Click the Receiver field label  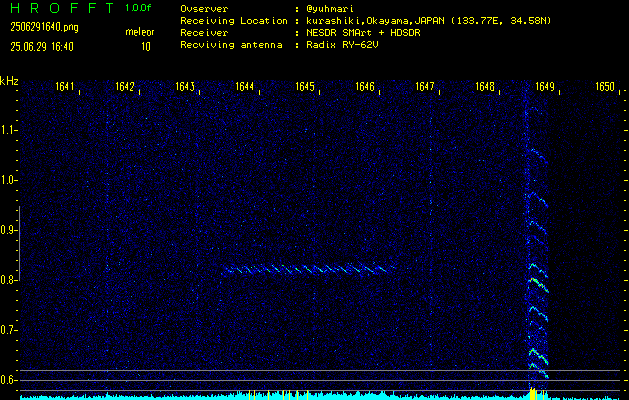(204, 33)
